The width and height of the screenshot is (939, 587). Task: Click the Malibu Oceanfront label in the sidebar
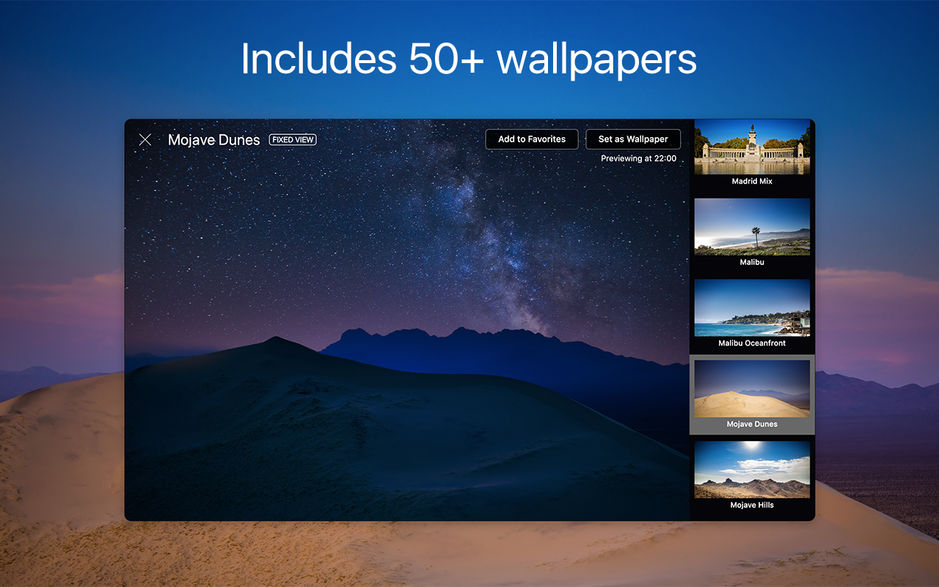coord(751,342)
